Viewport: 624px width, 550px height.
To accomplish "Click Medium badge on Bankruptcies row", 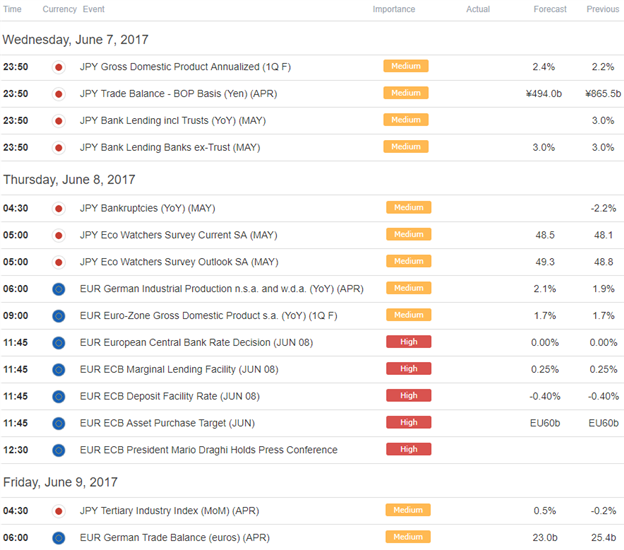I will point(409,207).
